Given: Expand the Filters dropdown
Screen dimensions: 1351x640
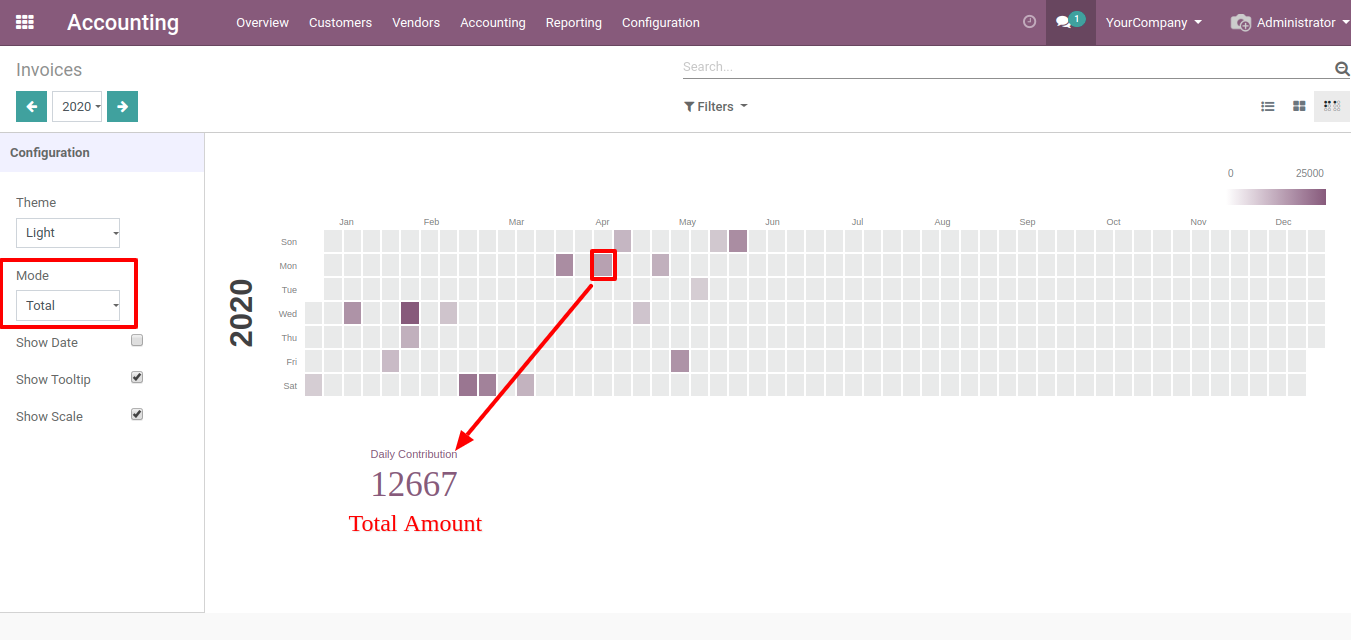Looking at the screenshot, I should 715,106.
